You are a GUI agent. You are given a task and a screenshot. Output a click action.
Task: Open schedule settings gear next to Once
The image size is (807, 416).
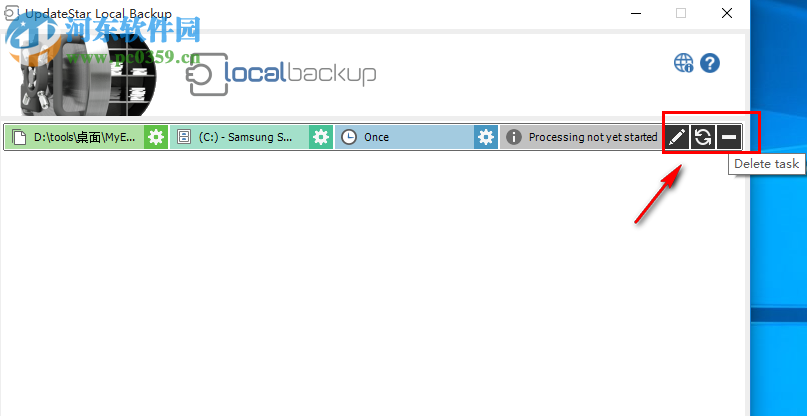coord(486,137)
